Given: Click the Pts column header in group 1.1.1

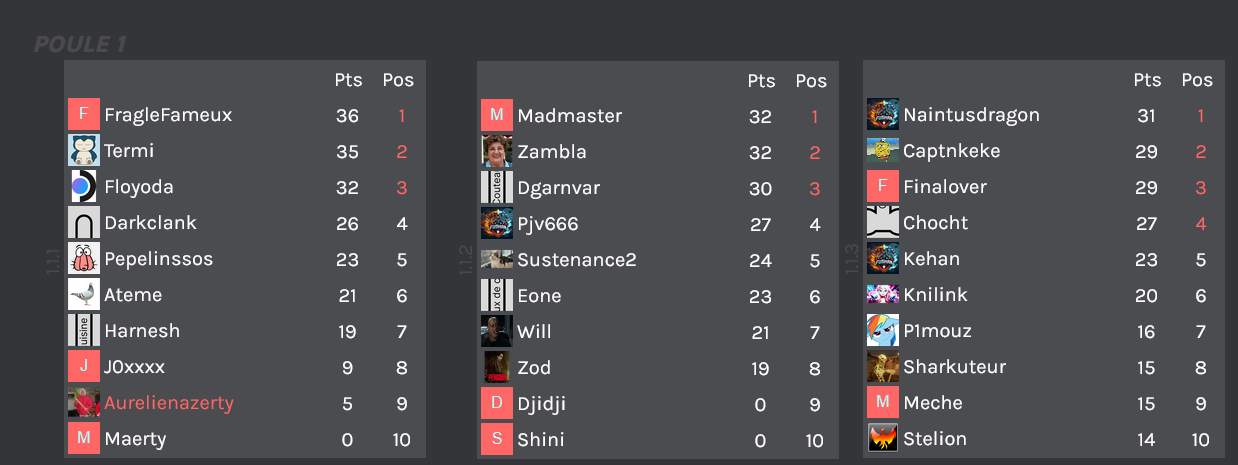Looking at the screenshot, I should [x=348, y=80].
